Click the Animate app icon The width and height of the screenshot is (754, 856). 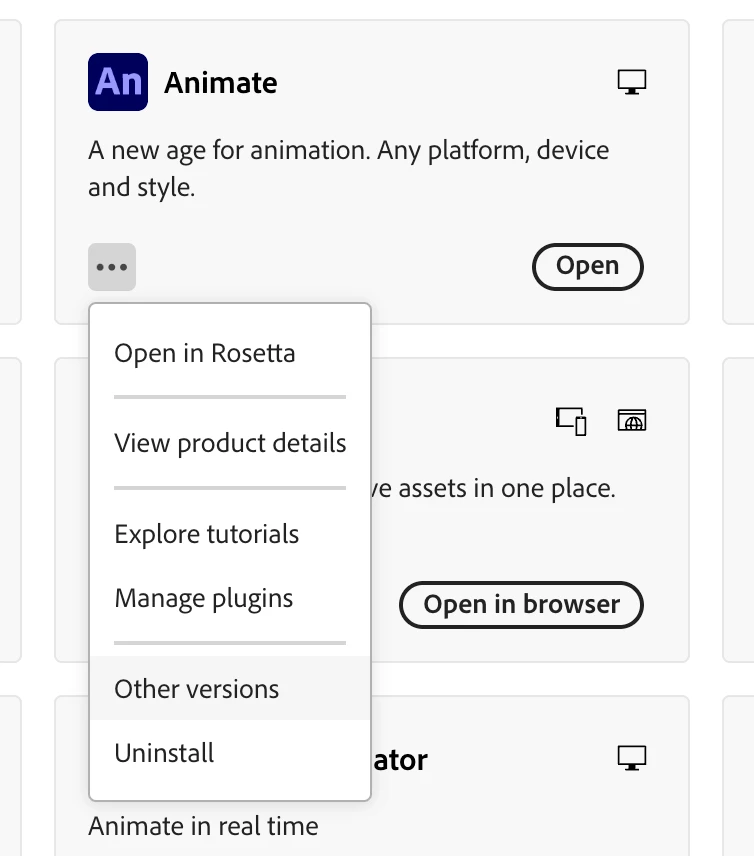[118, 82]
